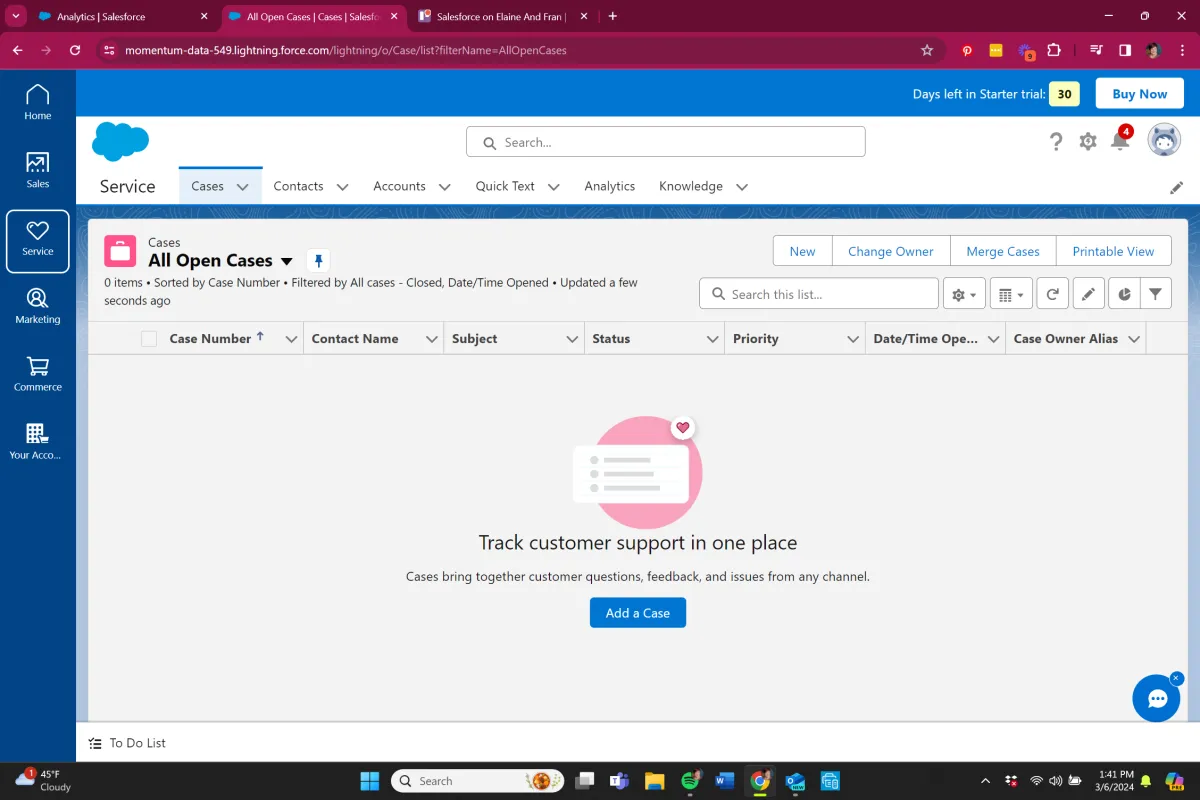The height and width of the screenshot is (800, 1200).
Task: Expand the Knowledge tab chevron
Action: pos(741,187)
